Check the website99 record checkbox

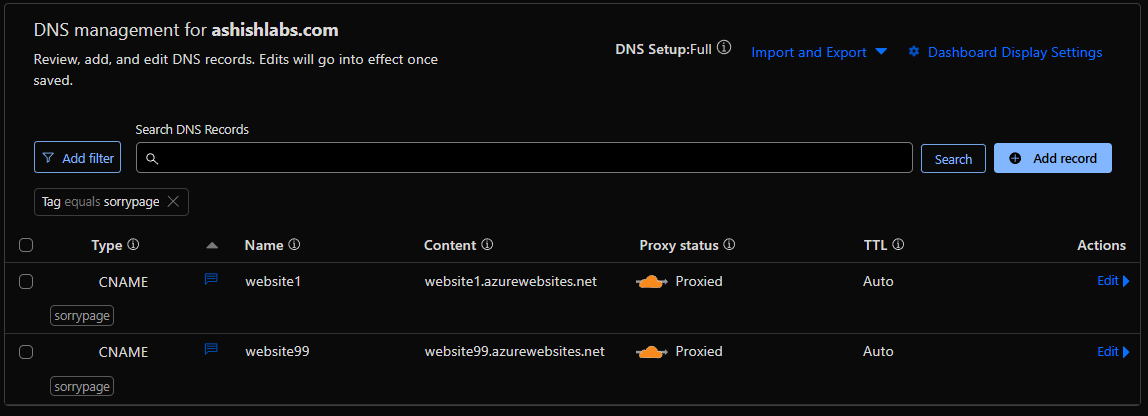tap(26, 352)
